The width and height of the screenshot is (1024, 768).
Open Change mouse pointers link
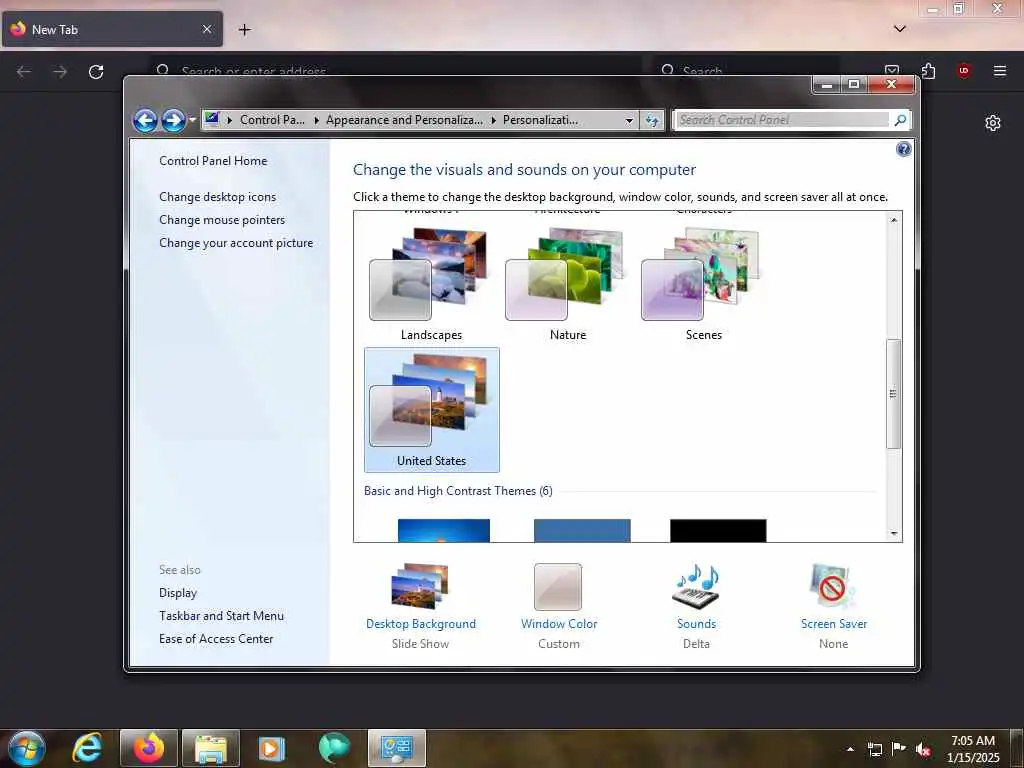click(222, 219)
